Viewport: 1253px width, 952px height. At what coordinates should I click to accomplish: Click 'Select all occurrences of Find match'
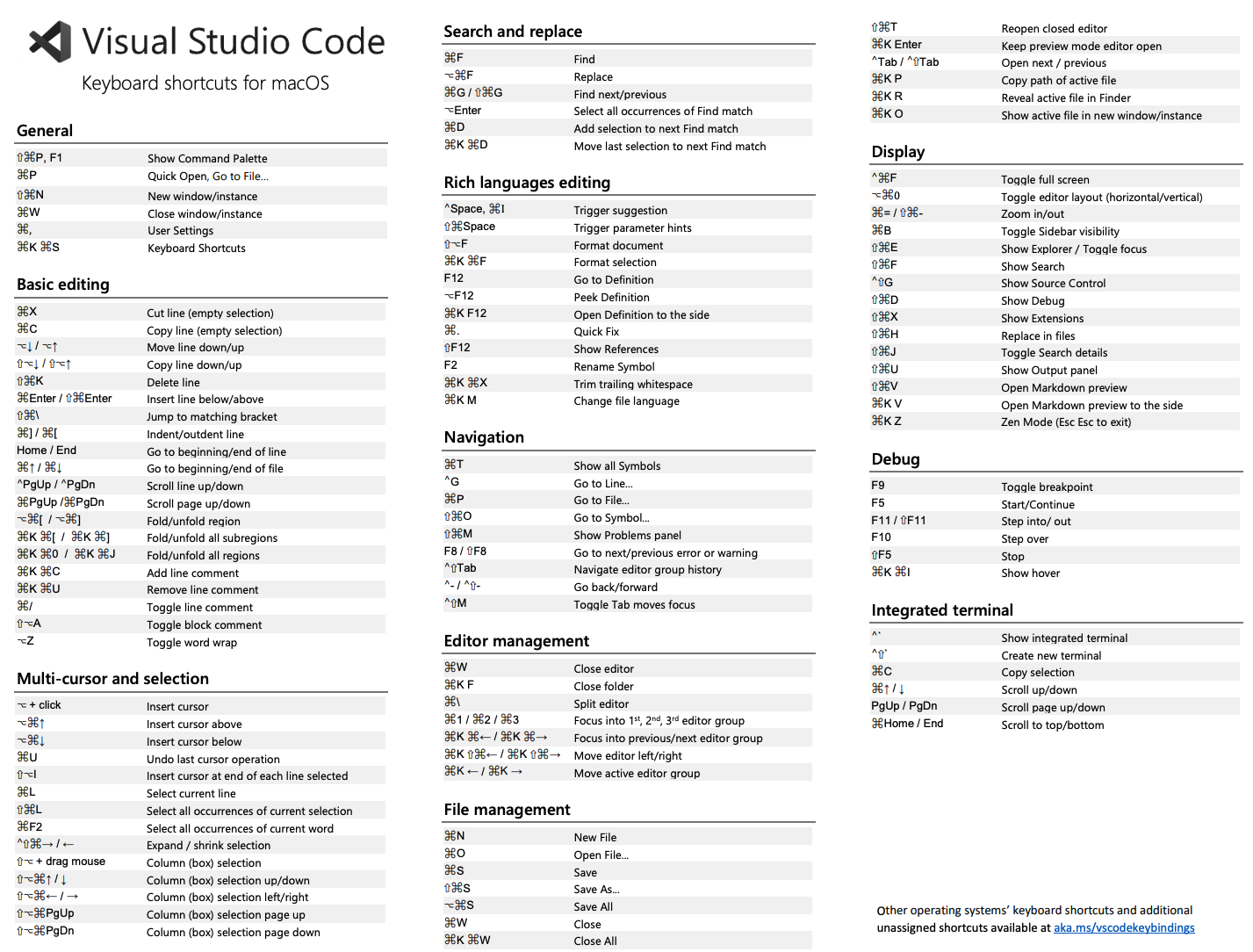pyautogui.click(x=663, y=112)
